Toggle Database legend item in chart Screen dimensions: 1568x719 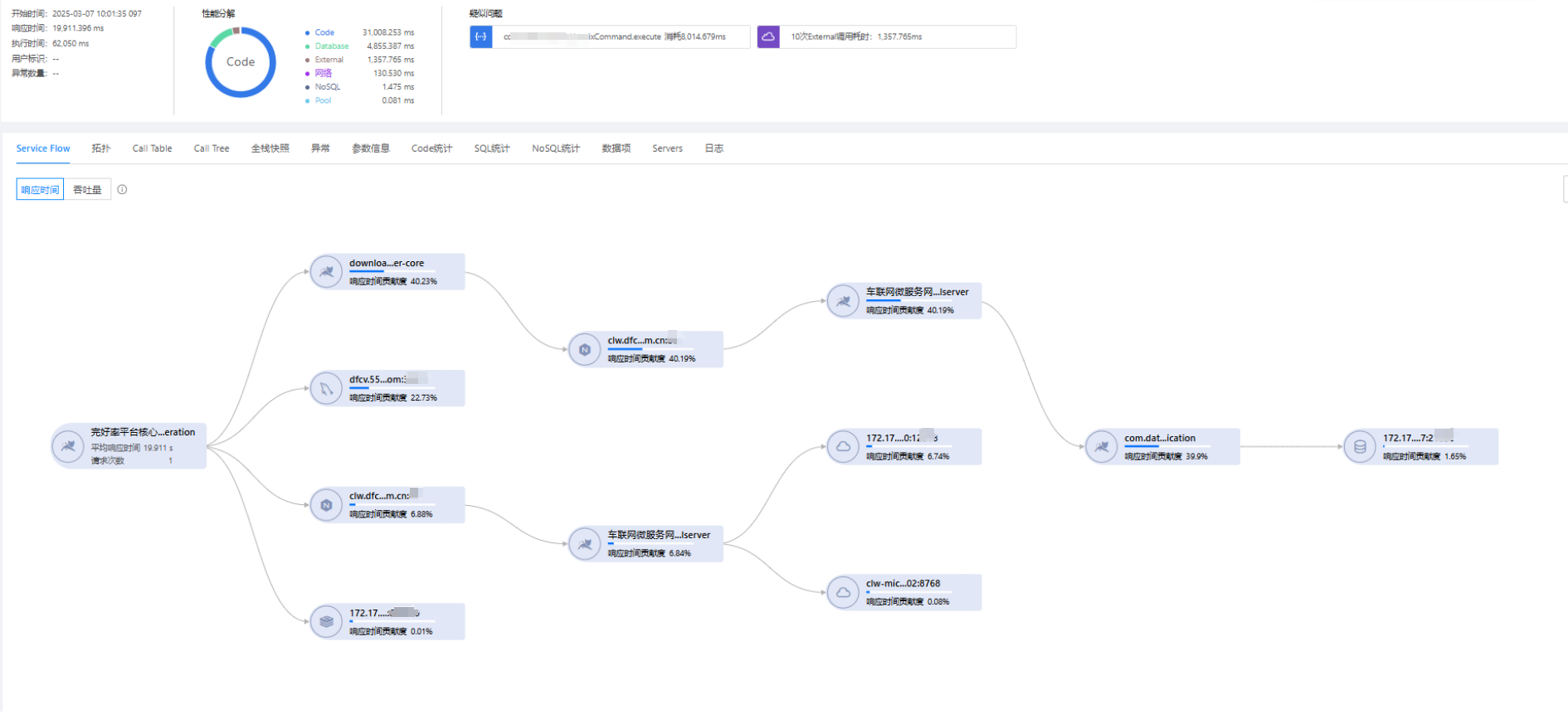tap(331, 46)
